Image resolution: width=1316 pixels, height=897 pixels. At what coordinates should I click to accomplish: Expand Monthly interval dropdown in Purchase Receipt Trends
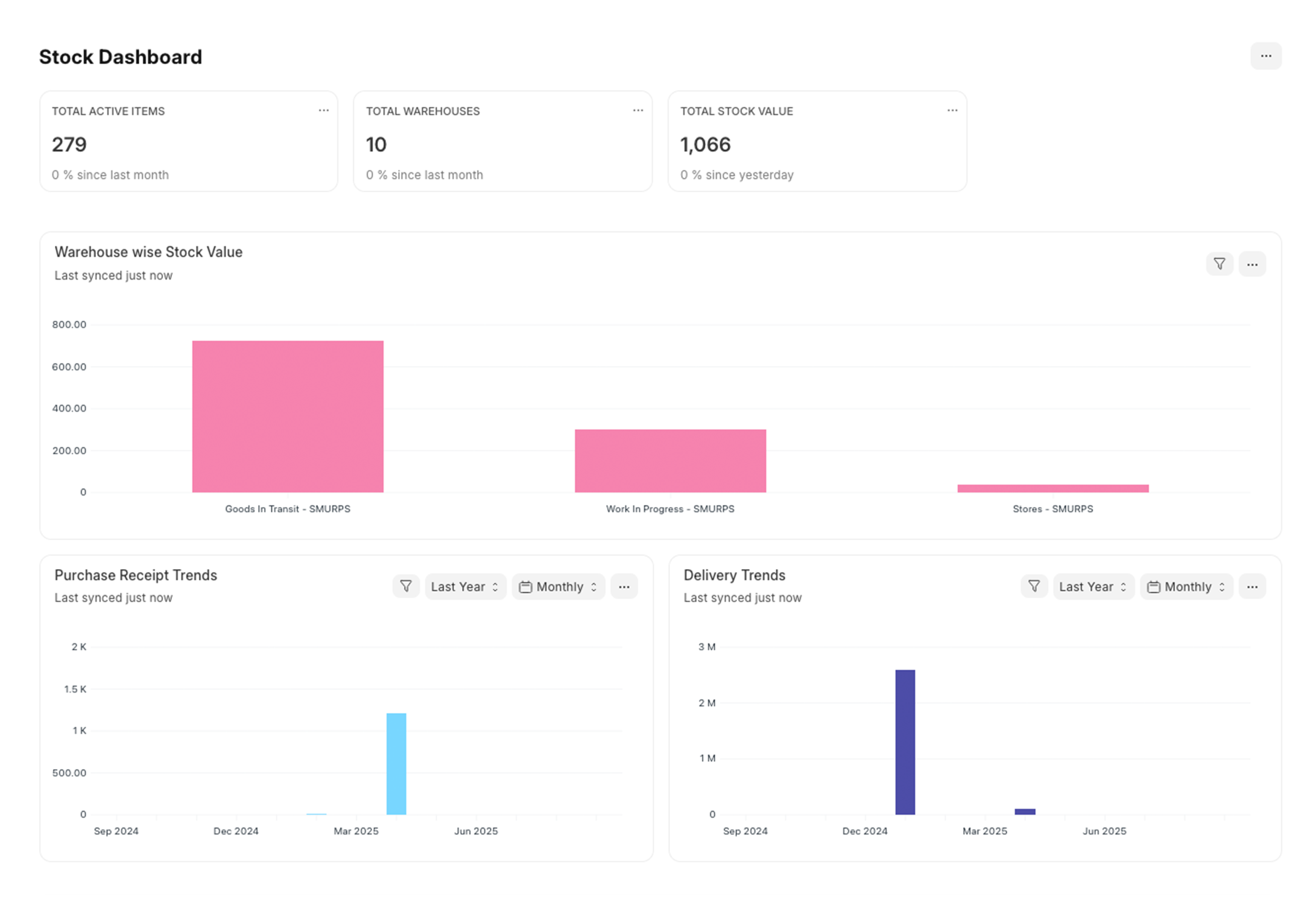click(x=558, y=586)
